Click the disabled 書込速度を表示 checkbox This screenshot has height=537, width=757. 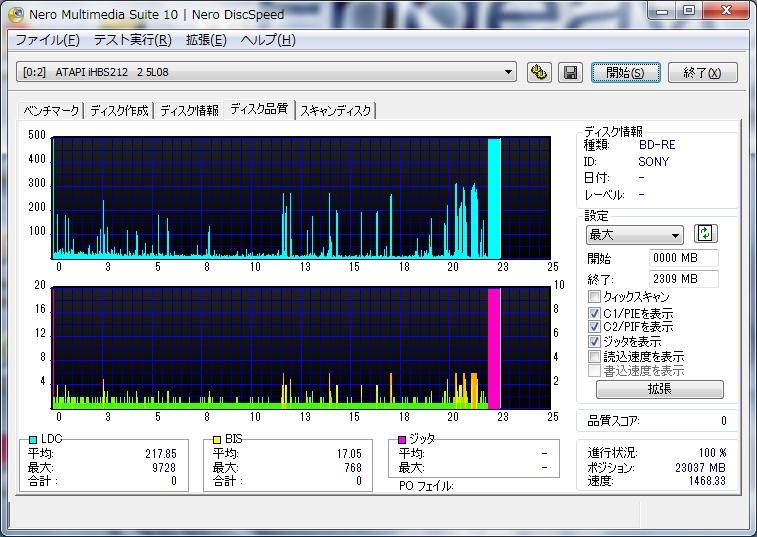594,371
